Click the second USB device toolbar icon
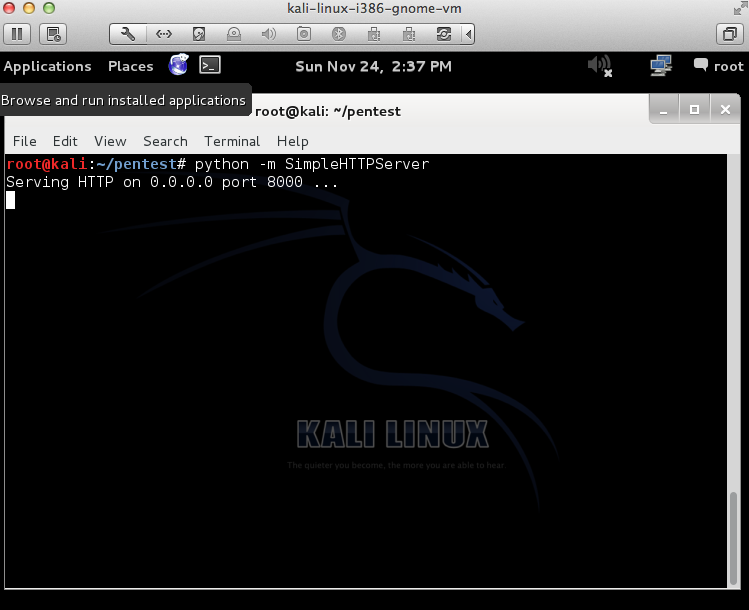Screen dimensions: 749x610 [x=409, y=34]
